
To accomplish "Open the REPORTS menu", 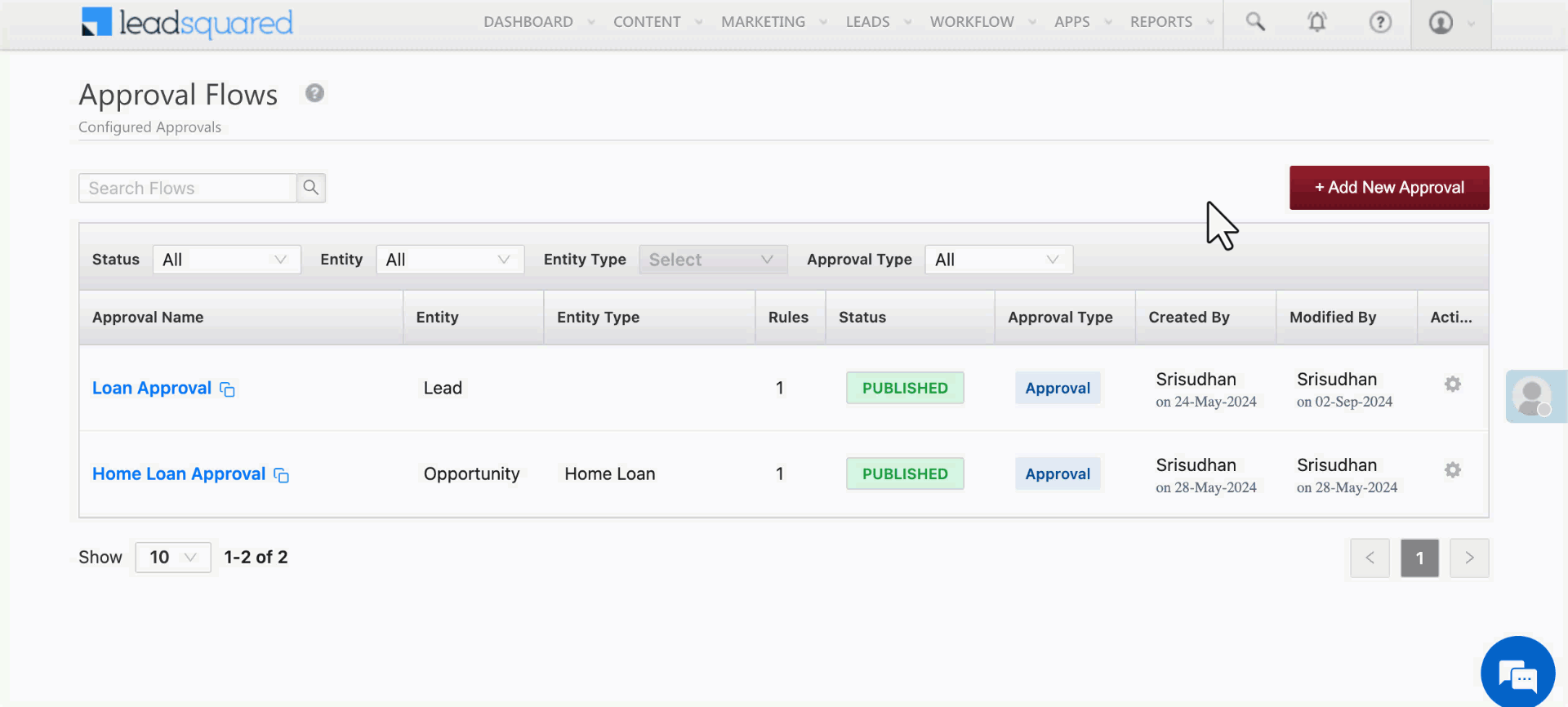I will pos(1160,22).
